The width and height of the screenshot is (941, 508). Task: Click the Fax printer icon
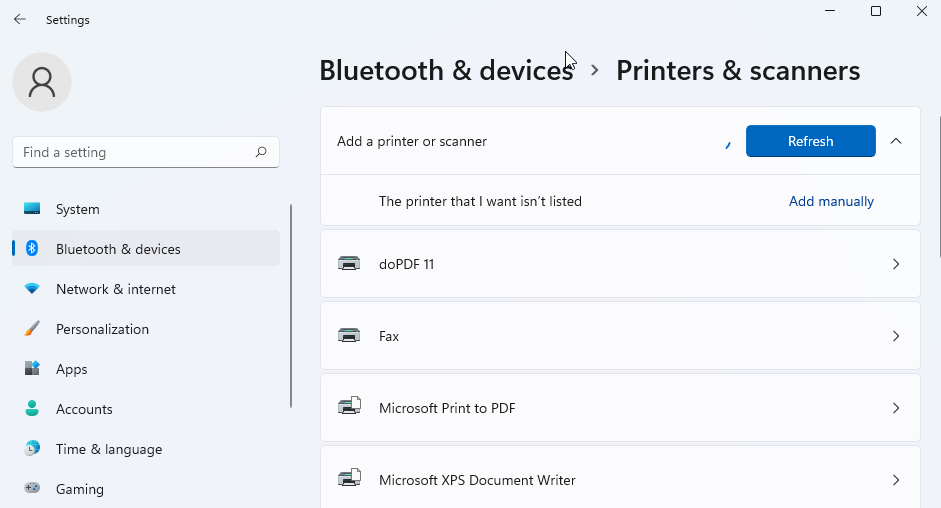(349, 335)
